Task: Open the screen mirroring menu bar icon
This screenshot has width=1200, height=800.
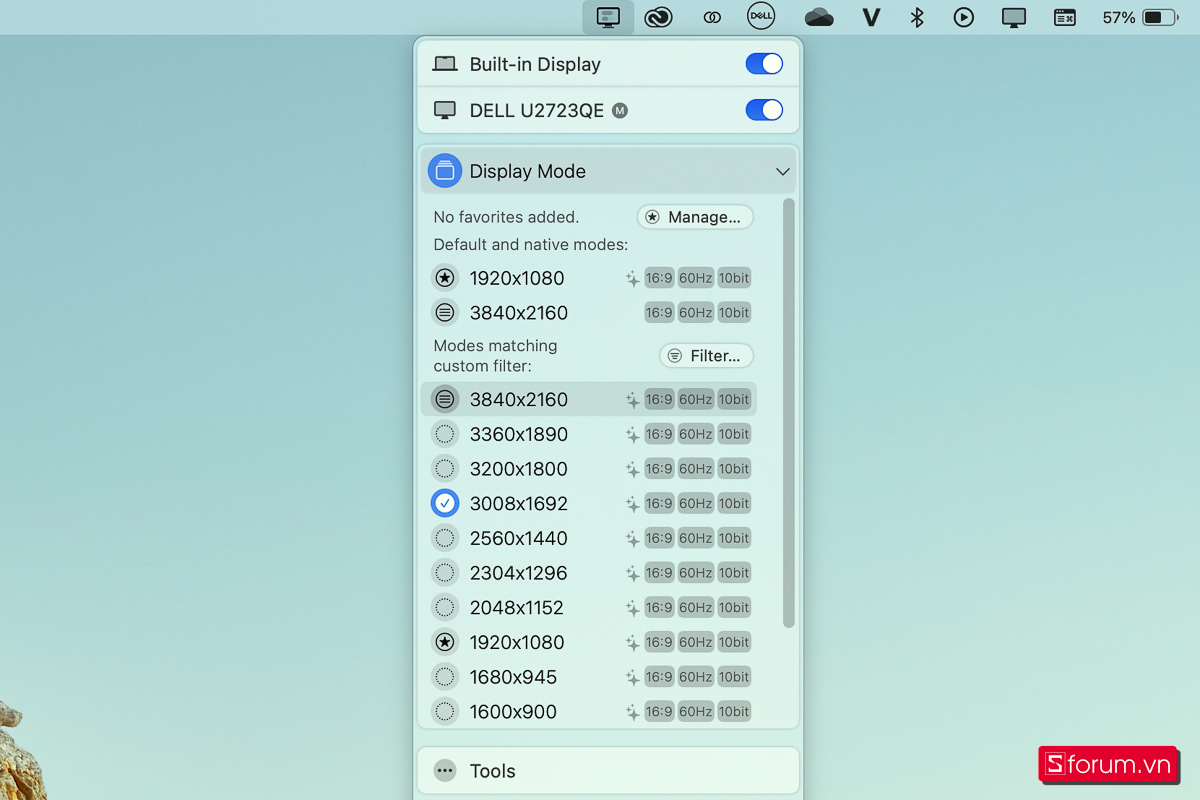Action: tap(1014, 17)
